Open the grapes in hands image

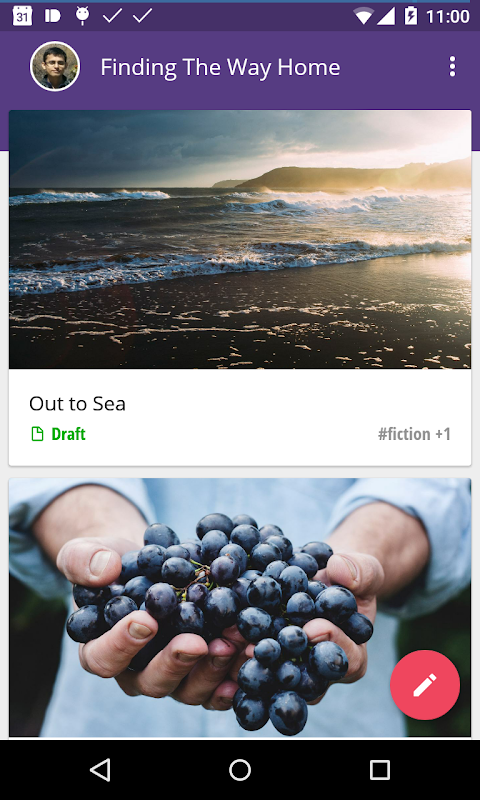[x=240, y=607]
